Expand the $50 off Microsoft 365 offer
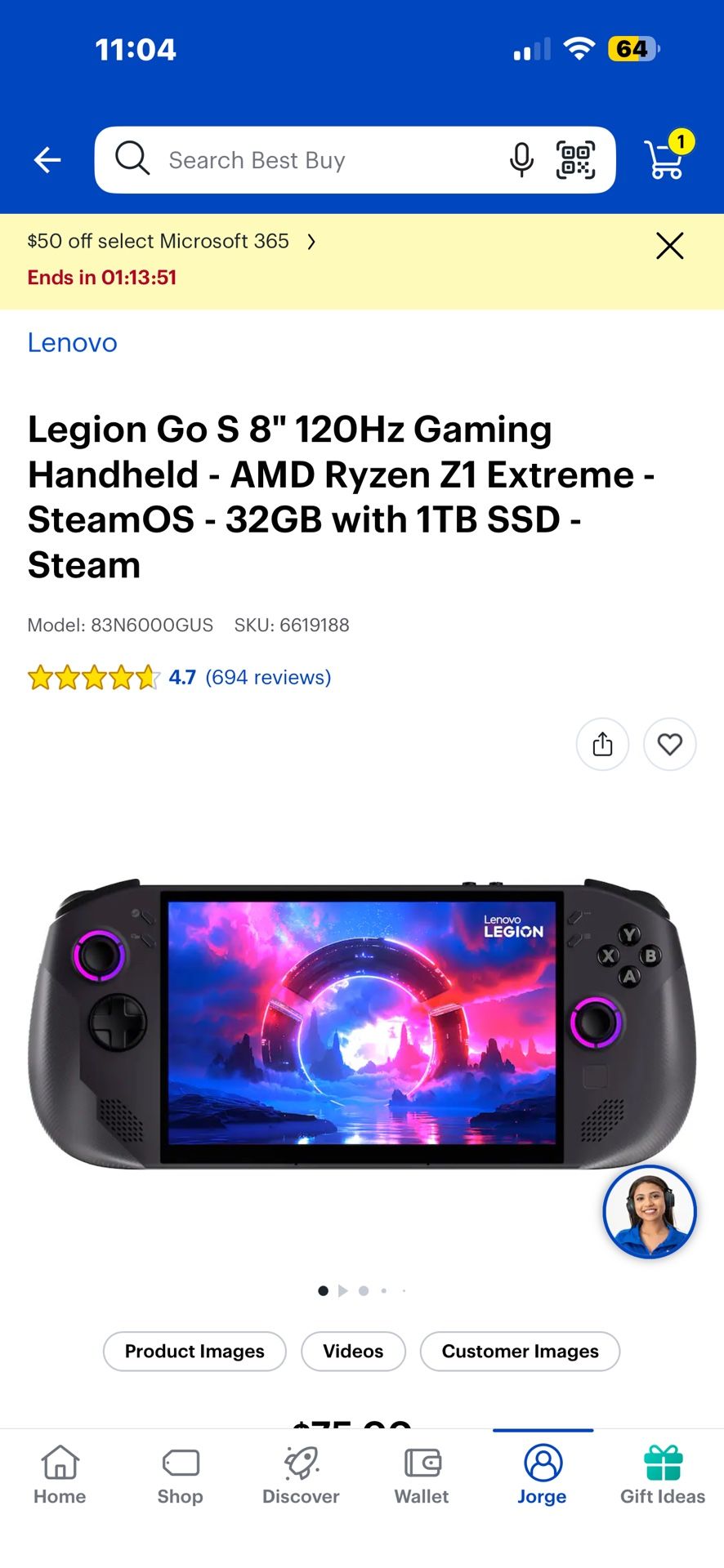Viewport: 724px width, 1568px height. (x=172, y=241)
